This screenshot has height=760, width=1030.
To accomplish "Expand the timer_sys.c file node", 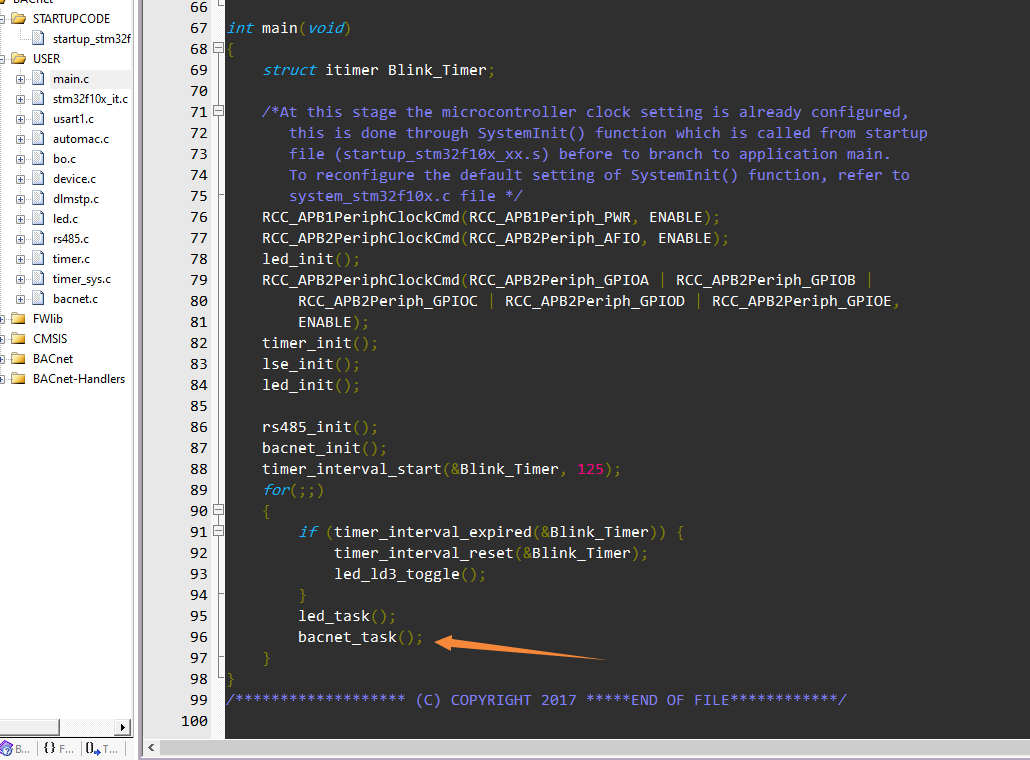I will [x=20, y=280].
